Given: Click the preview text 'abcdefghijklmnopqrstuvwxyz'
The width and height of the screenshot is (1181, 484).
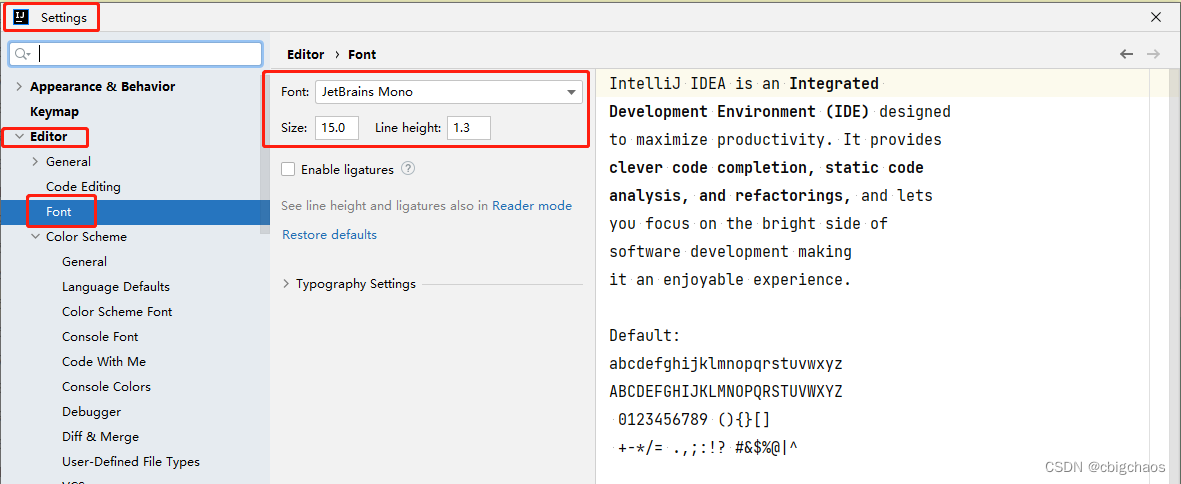Looking at the screenshot, I should point(726,364).
